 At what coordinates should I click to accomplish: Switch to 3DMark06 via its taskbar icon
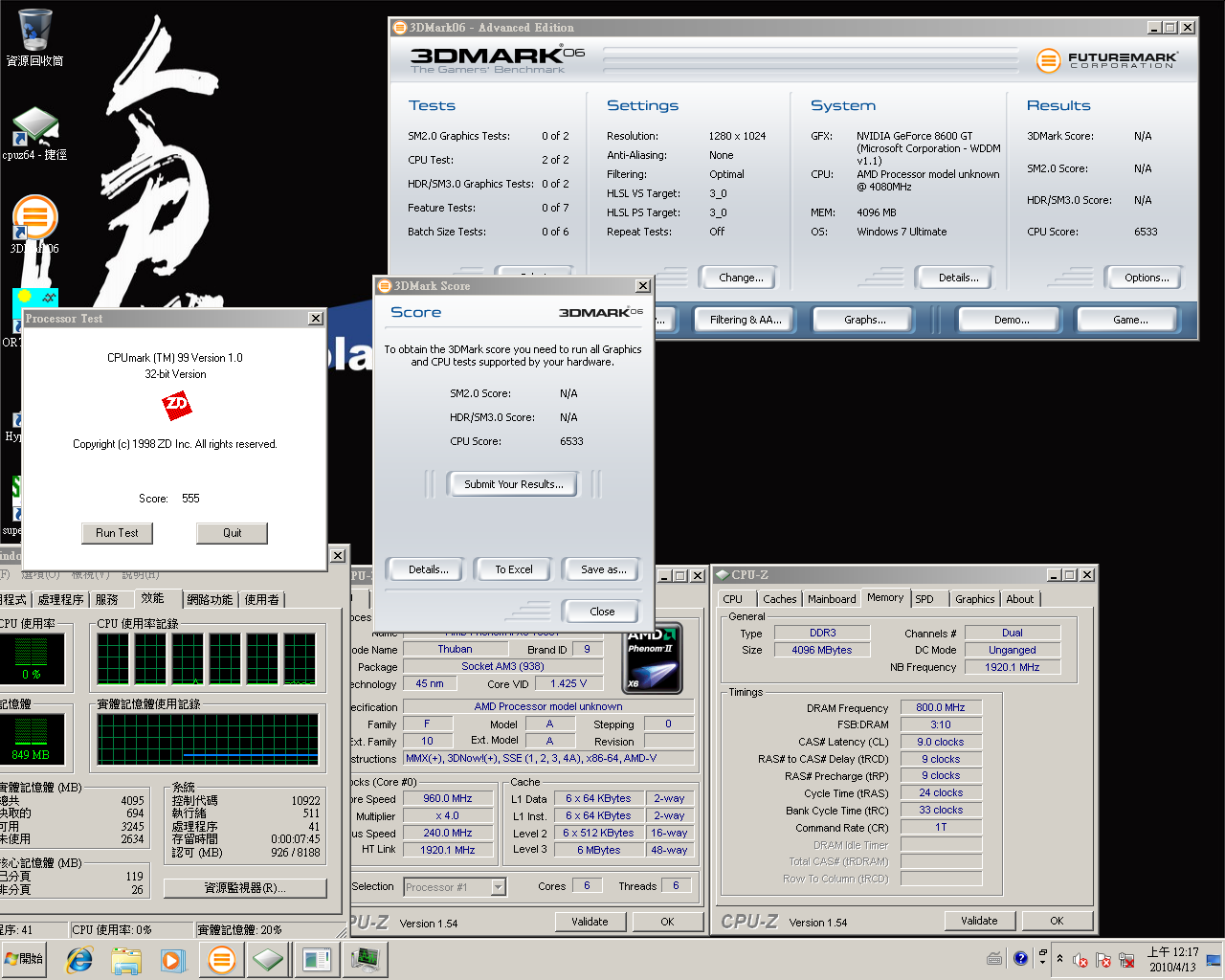tap(221, 959)
